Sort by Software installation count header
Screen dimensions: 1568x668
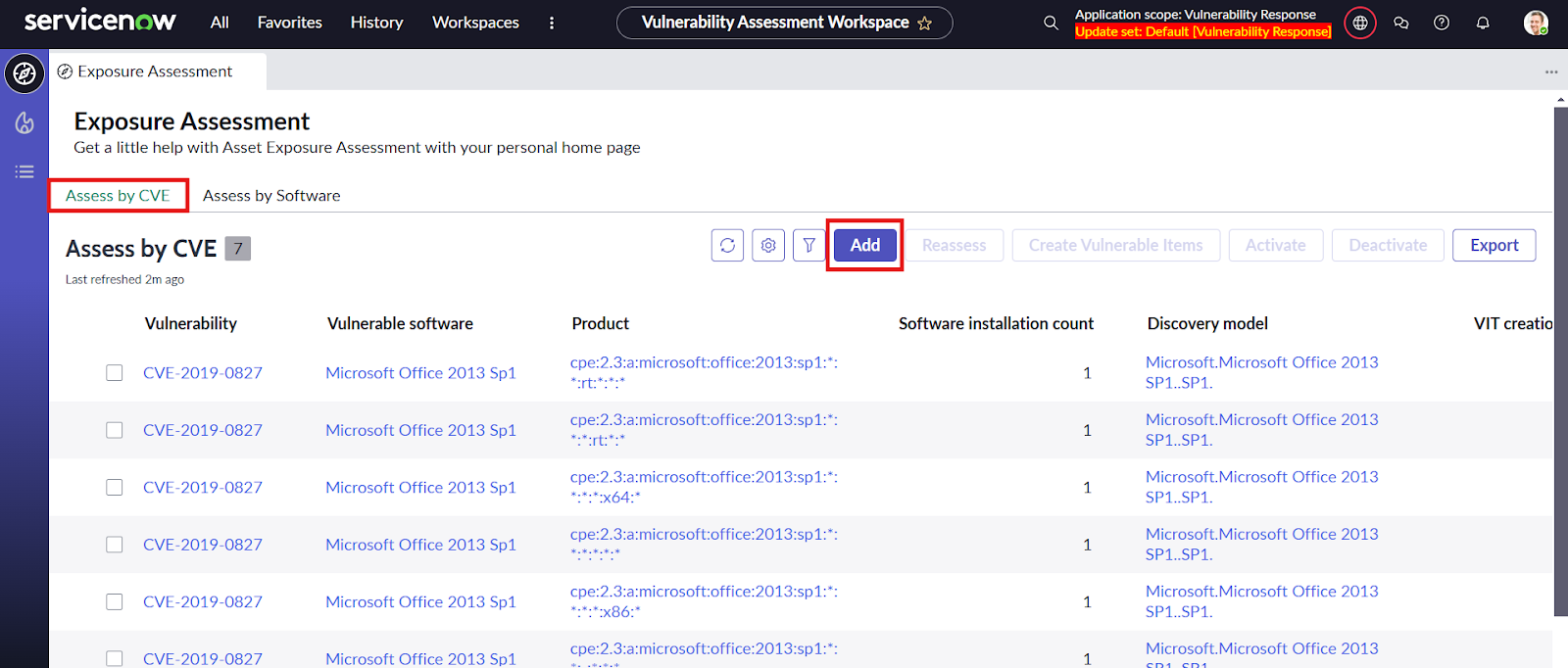[x=996, y=323]
